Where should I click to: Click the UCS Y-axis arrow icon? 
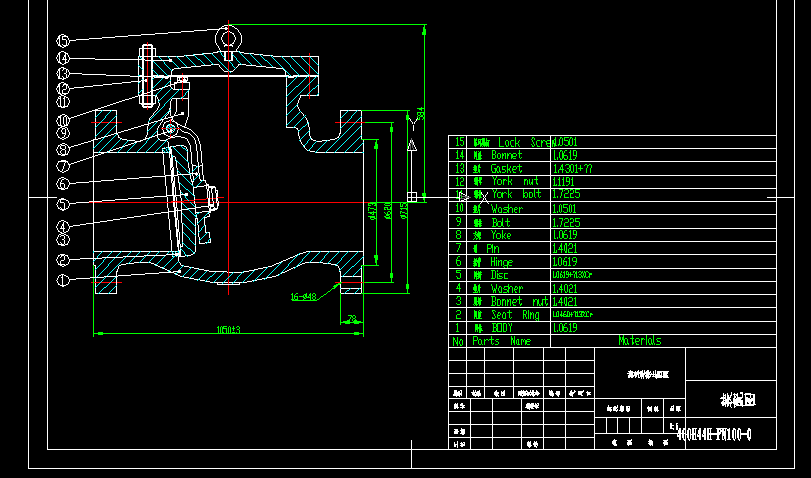(411, 126)
